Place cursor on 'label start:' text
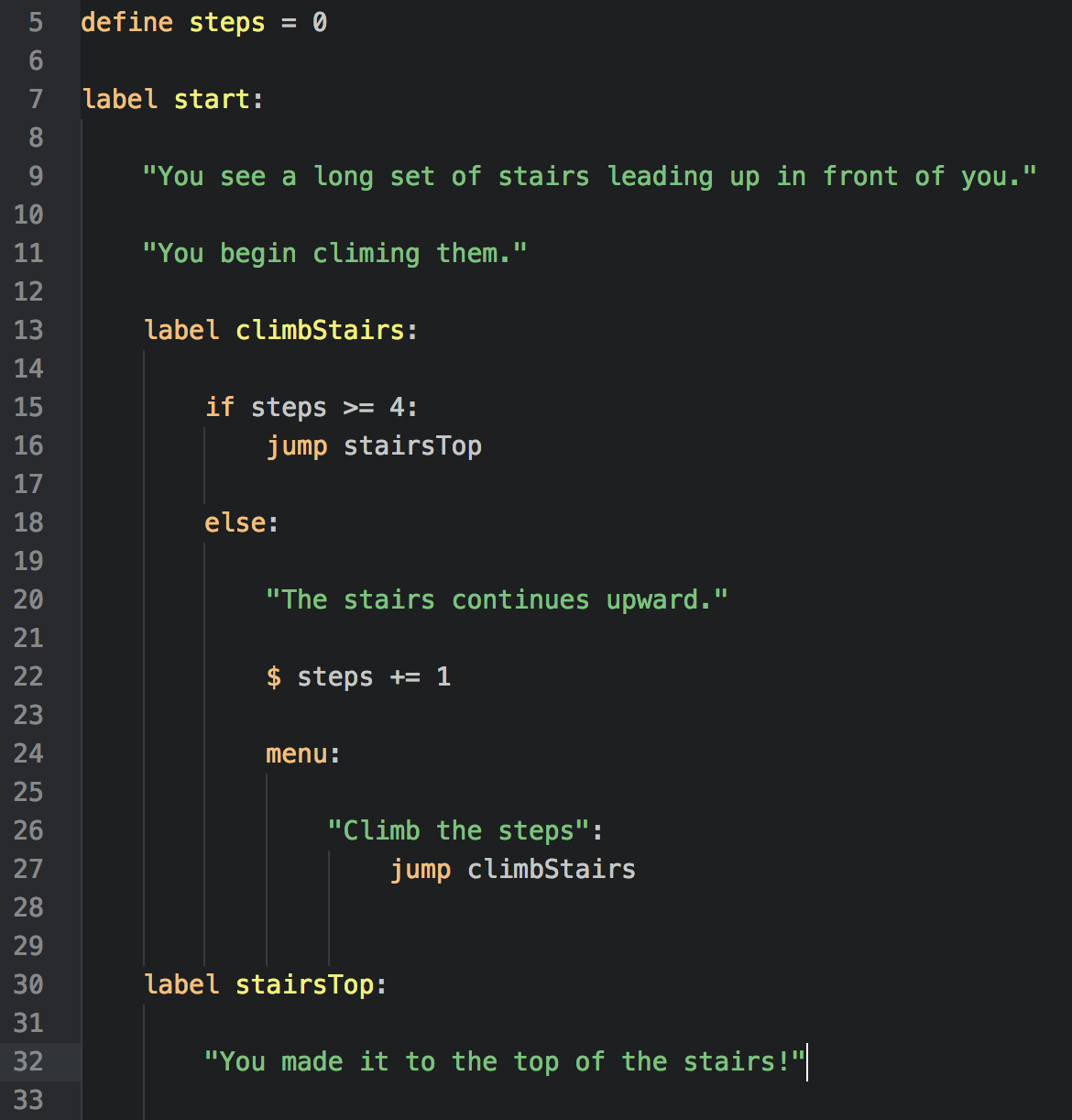1072x1120 pixels. [x=172, y=99]
